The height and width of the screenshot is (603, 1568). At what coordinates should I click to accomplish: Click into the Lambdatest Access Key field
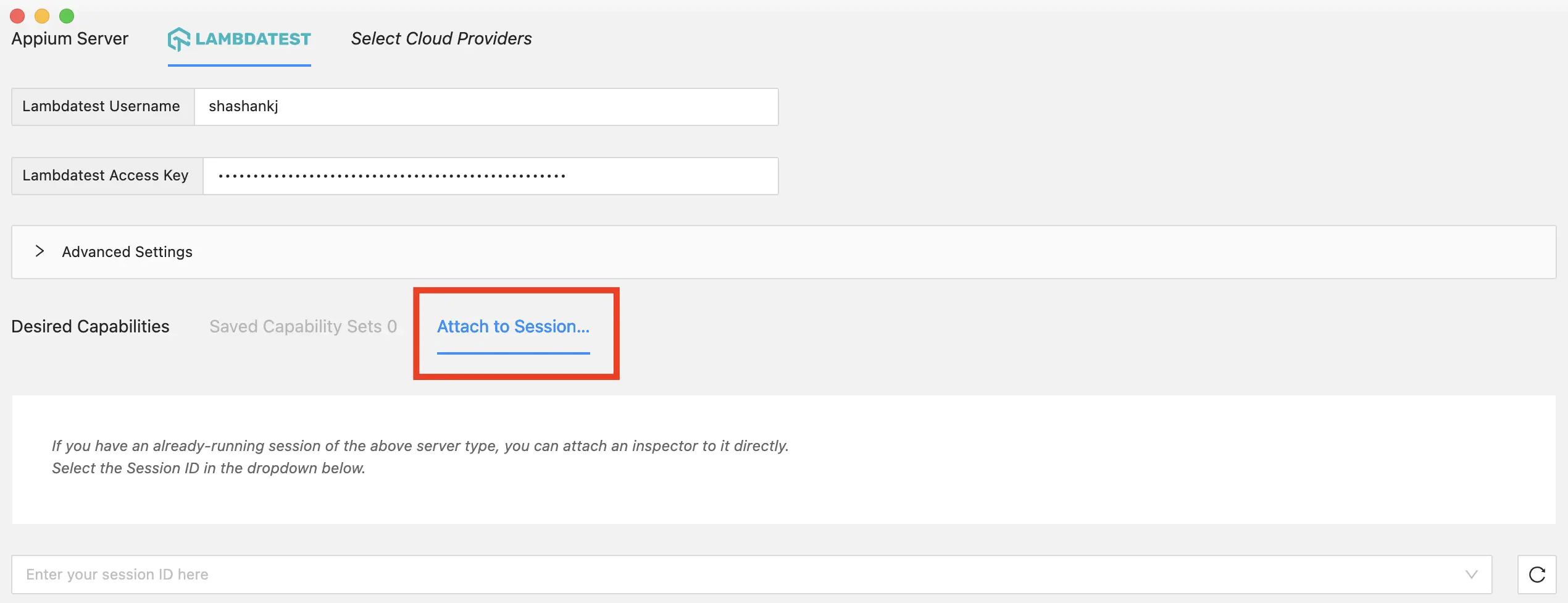point(490,176)
